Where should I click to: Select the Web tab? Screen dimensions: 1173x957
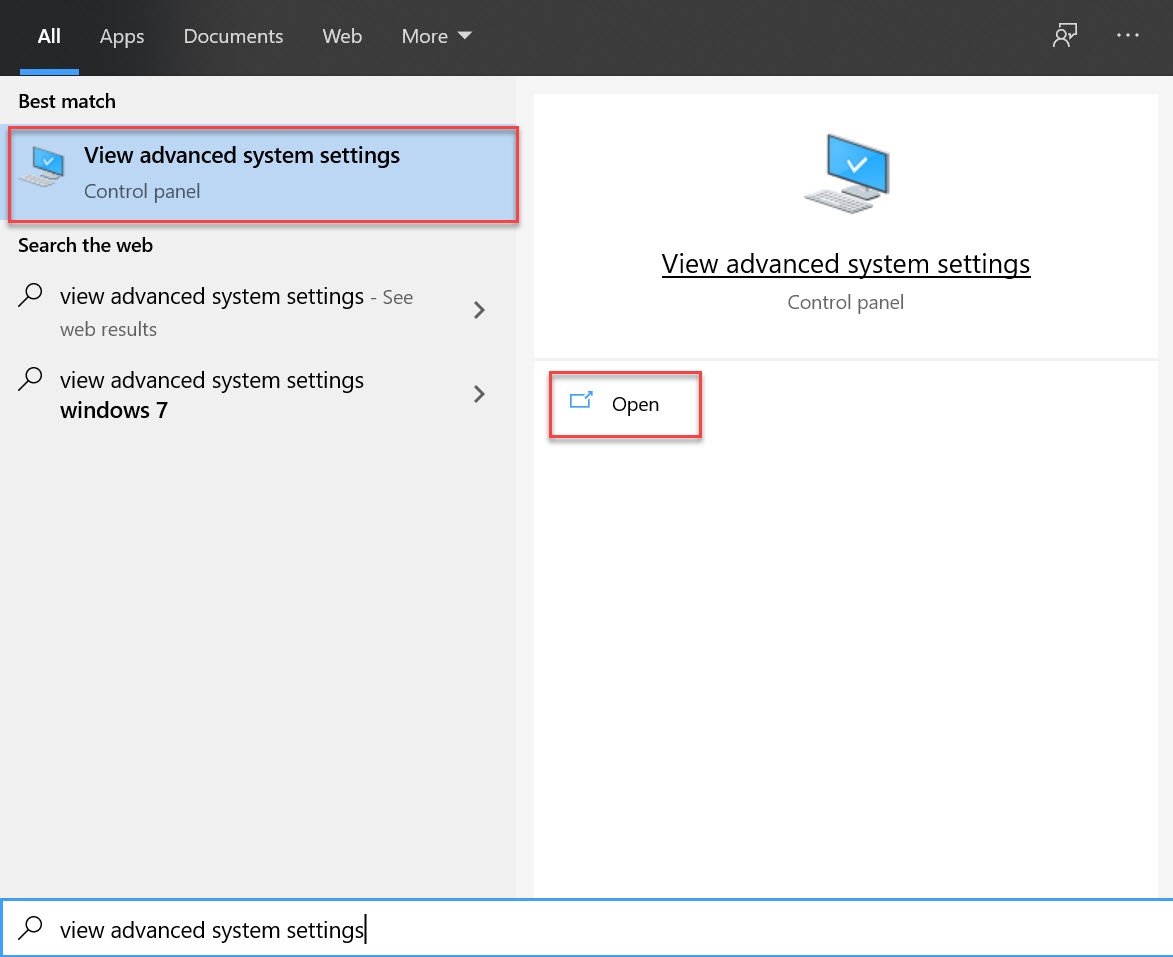[342, 37]
